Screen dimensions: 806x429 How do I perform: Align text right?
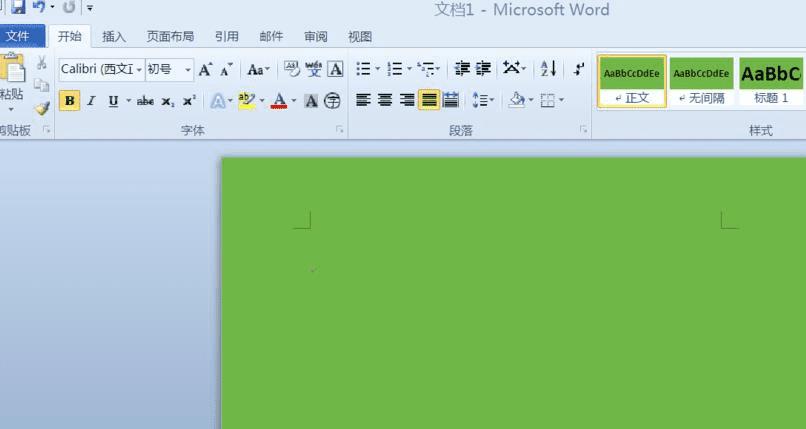[x=407, y=100]
